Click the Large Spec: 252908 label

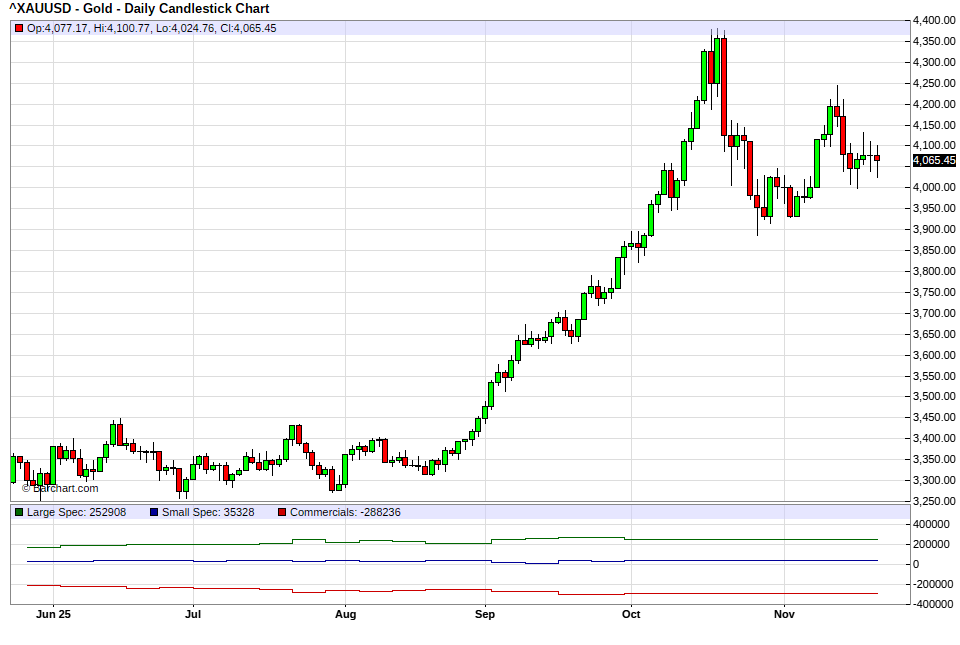pyautogui.click(x=77, y=512)
